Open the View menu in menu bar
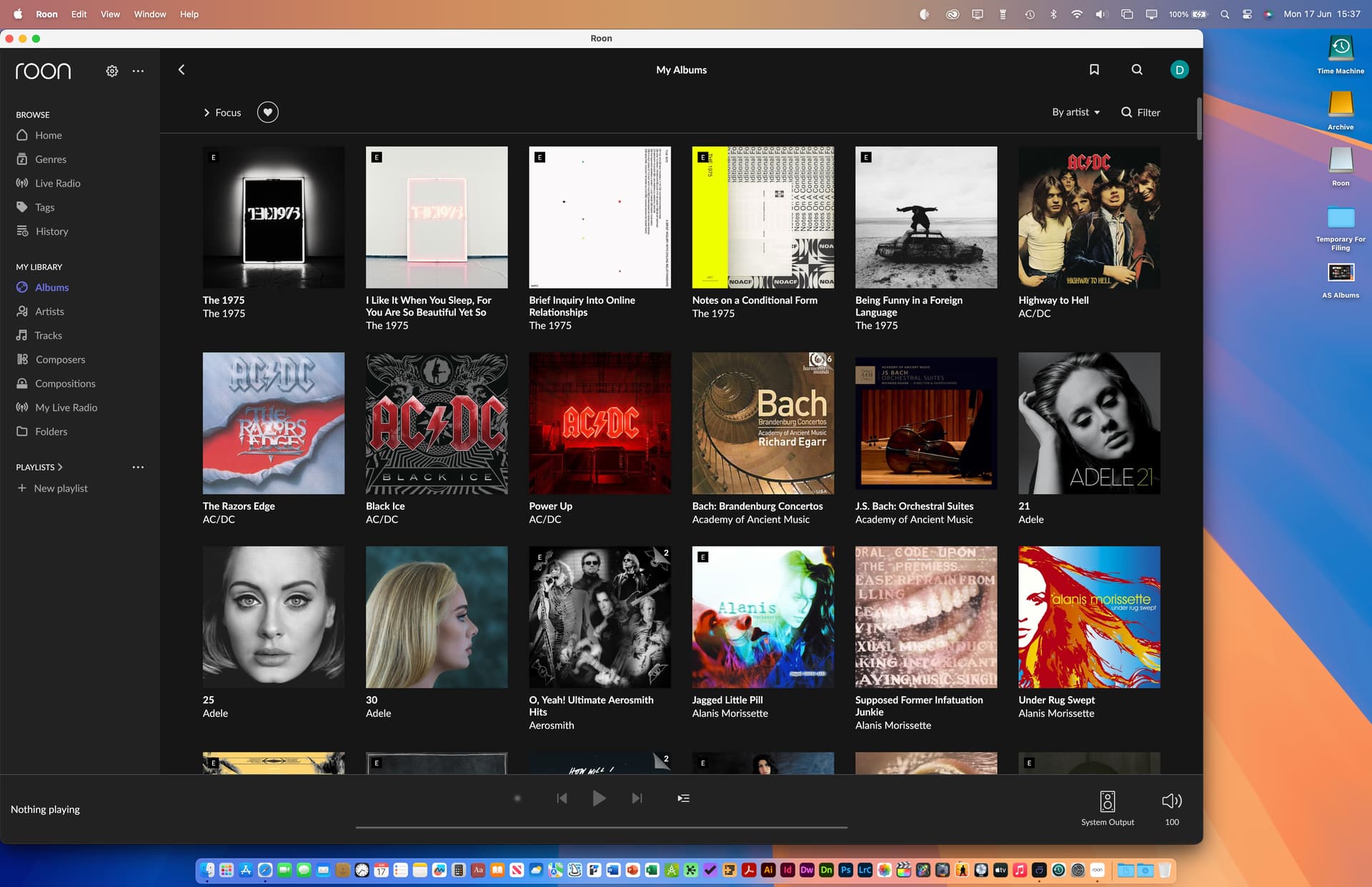1372x887 pixels. (x=110, y=14)
